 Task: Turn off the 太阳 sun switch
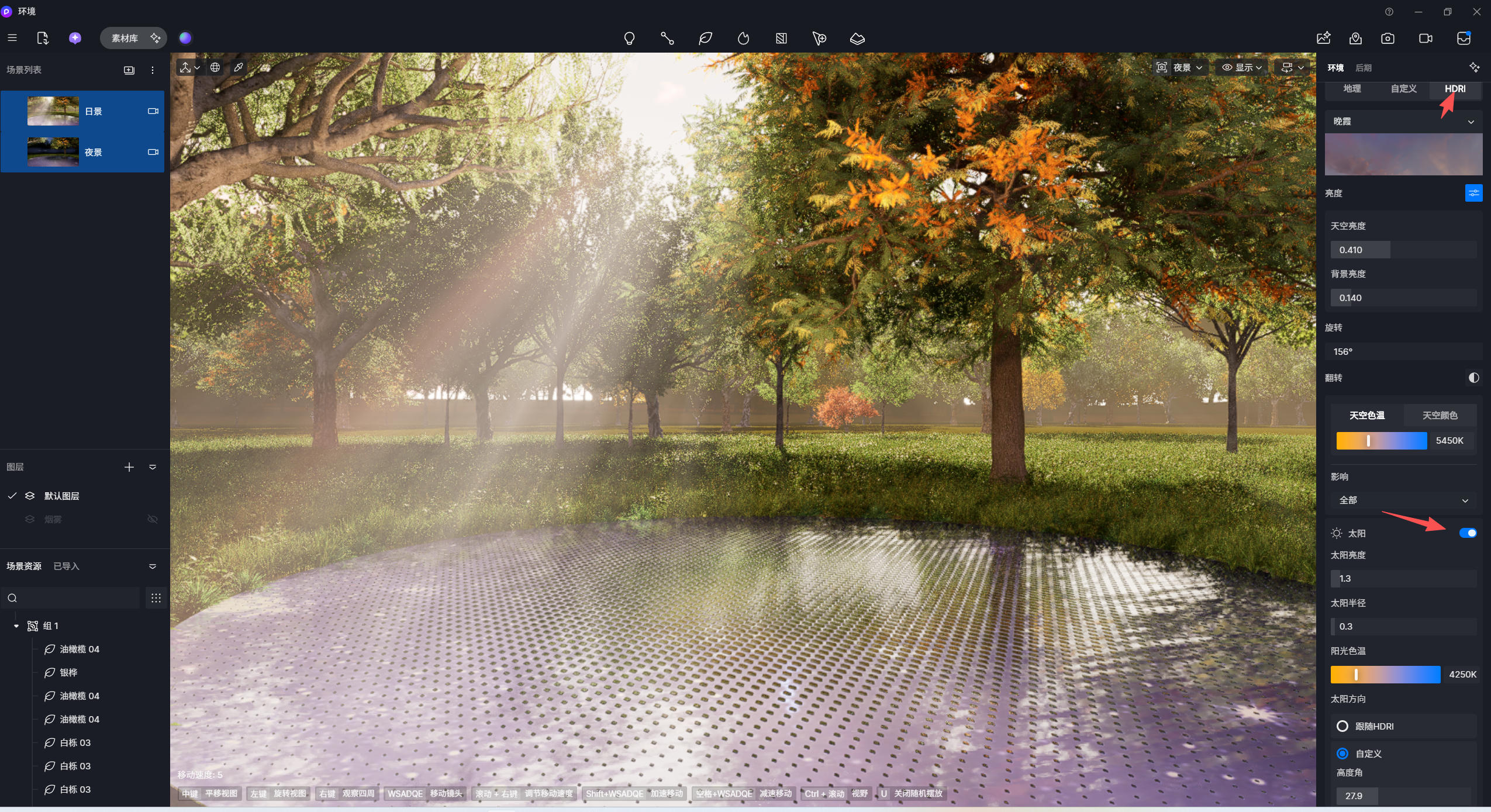point(1468,533)
